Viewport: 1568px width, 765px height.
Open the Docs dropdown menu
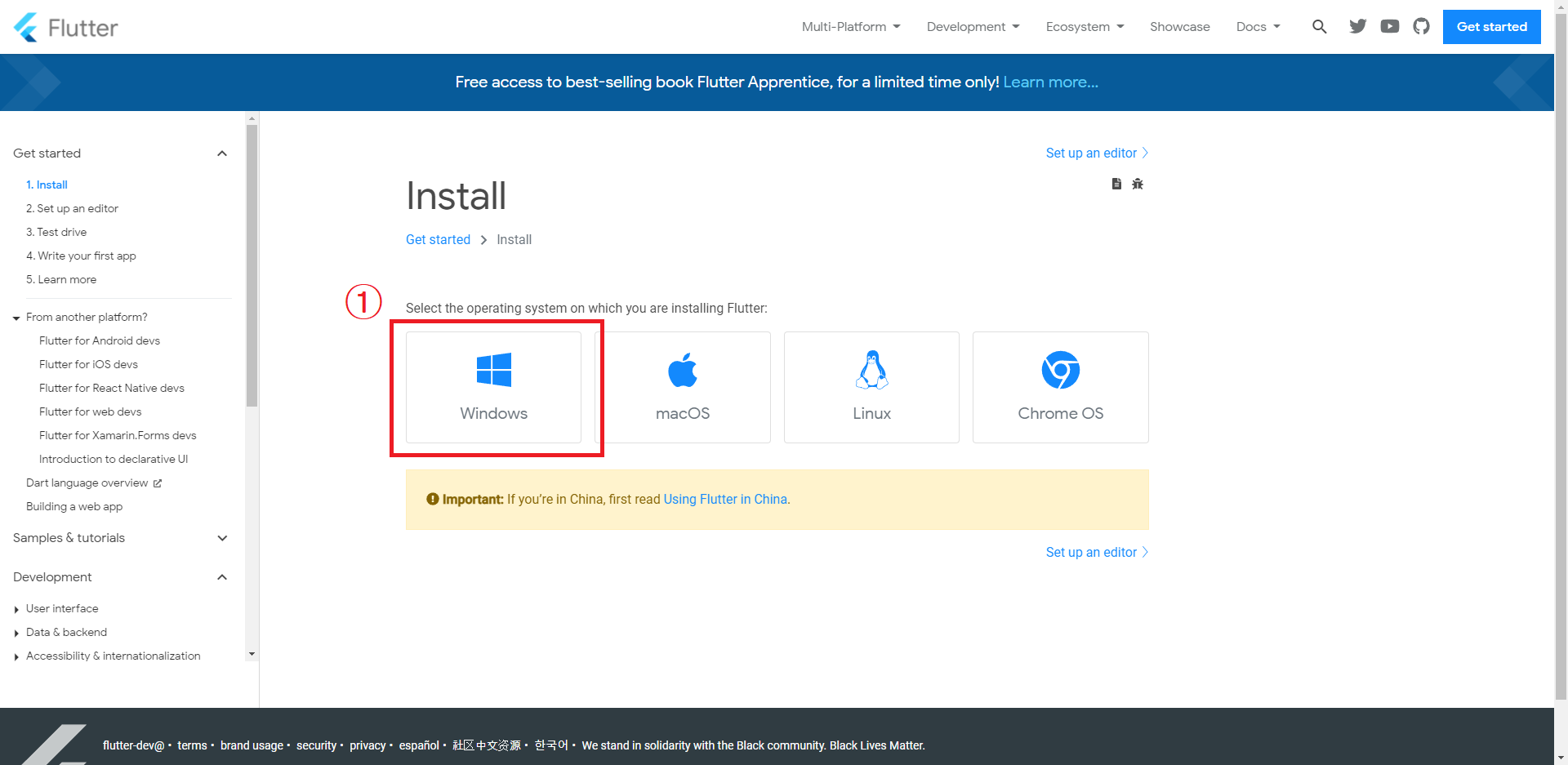pyautogui.click(x=1258, y=27)
